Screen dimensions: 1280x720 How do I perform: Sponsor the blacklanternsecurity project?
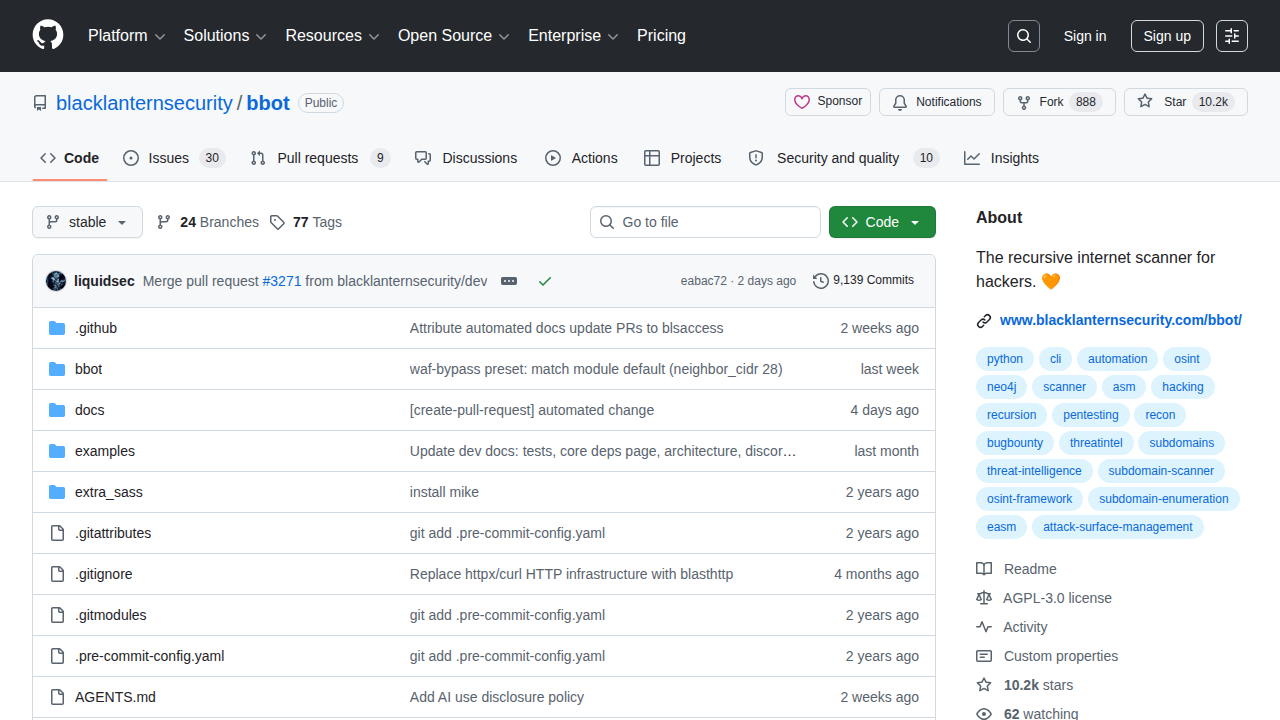click(x=828, y=102)
